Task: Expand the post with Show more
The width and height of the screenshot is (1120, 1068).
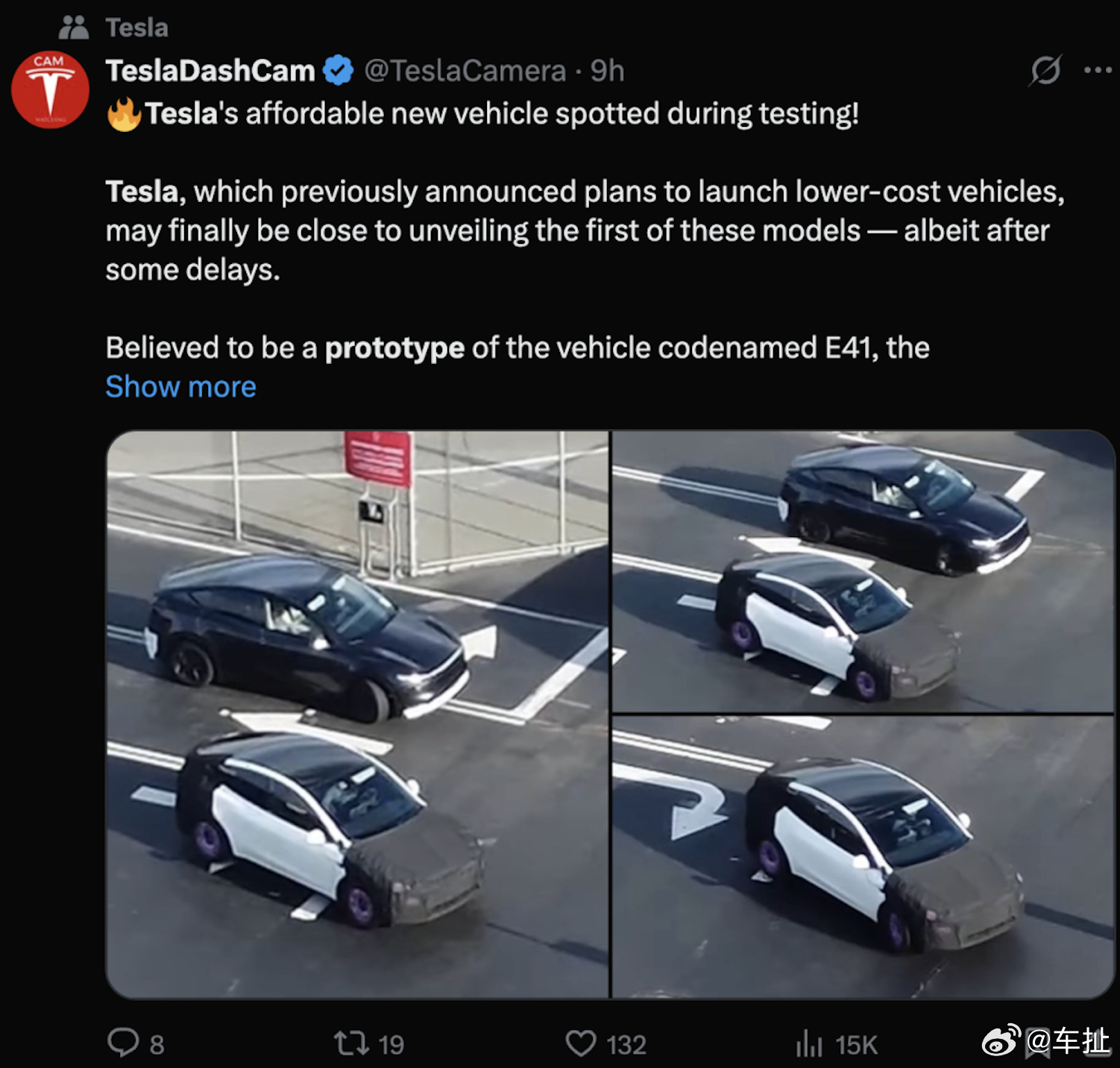Action: coord(180,386)
